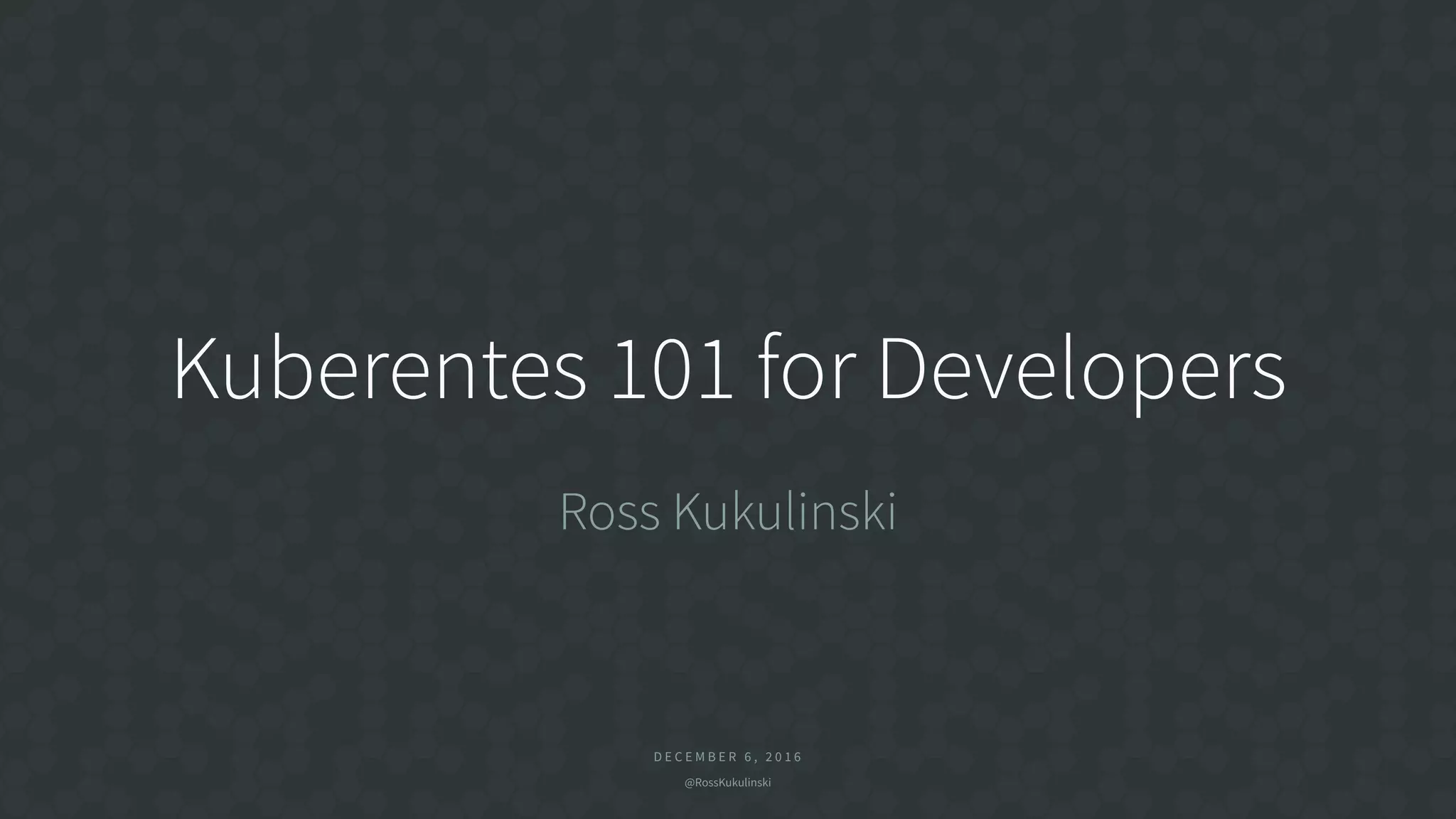Click the word DECEMBER in the date
The image size is (1456, 819).
coord(695,757)
